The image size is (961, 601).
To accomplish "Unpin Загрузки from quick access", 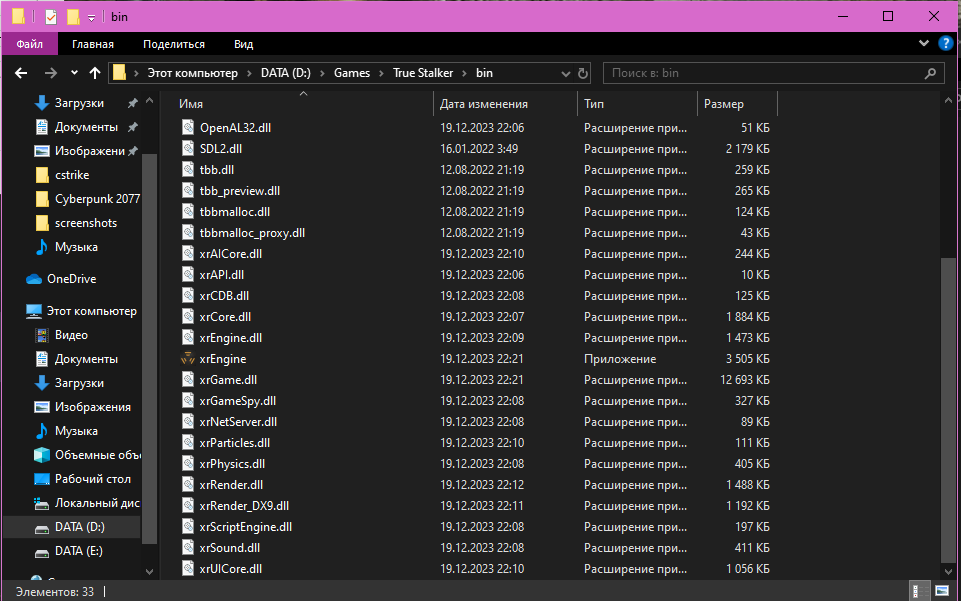I will coord(131,102).
